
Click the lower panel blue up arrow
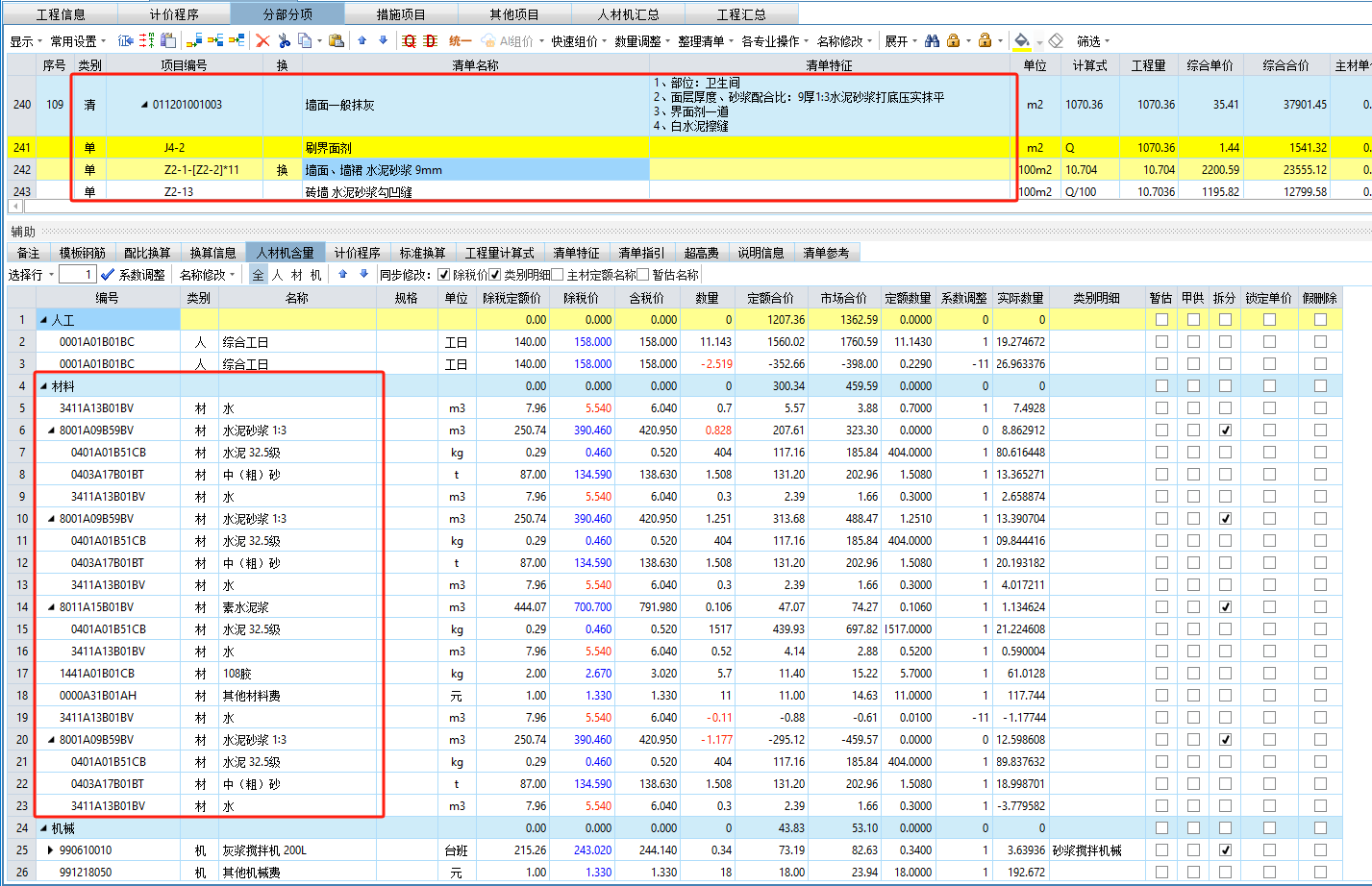click(342, 275)
